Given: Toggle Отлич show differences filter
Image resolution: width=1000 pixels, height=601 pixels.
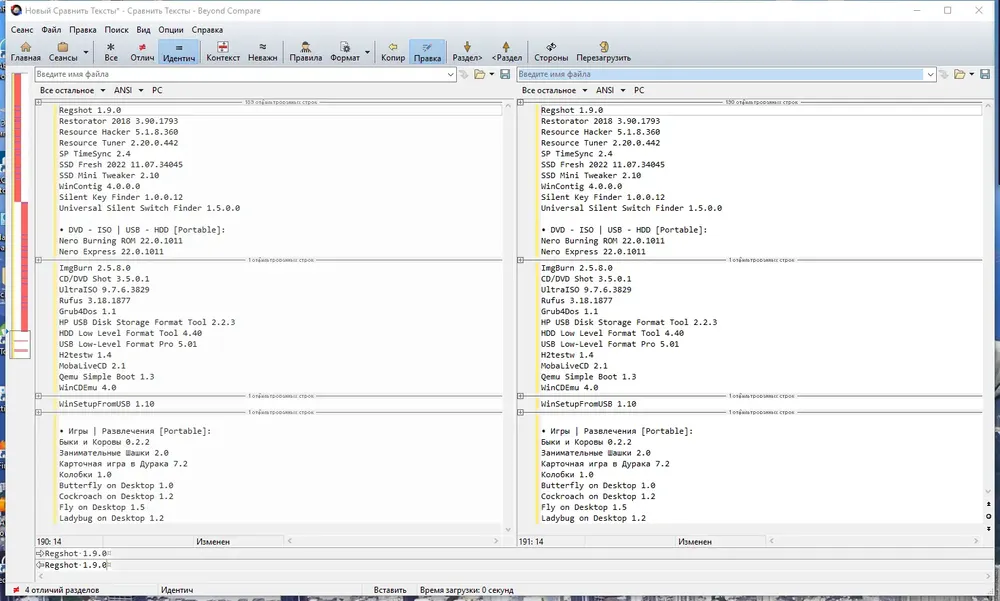Looking at the screenshot, I should (x=142, y=52).
